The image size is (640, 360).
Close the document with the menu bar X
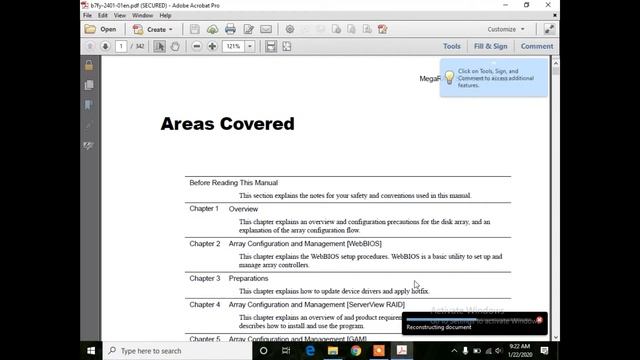[555, 15]
